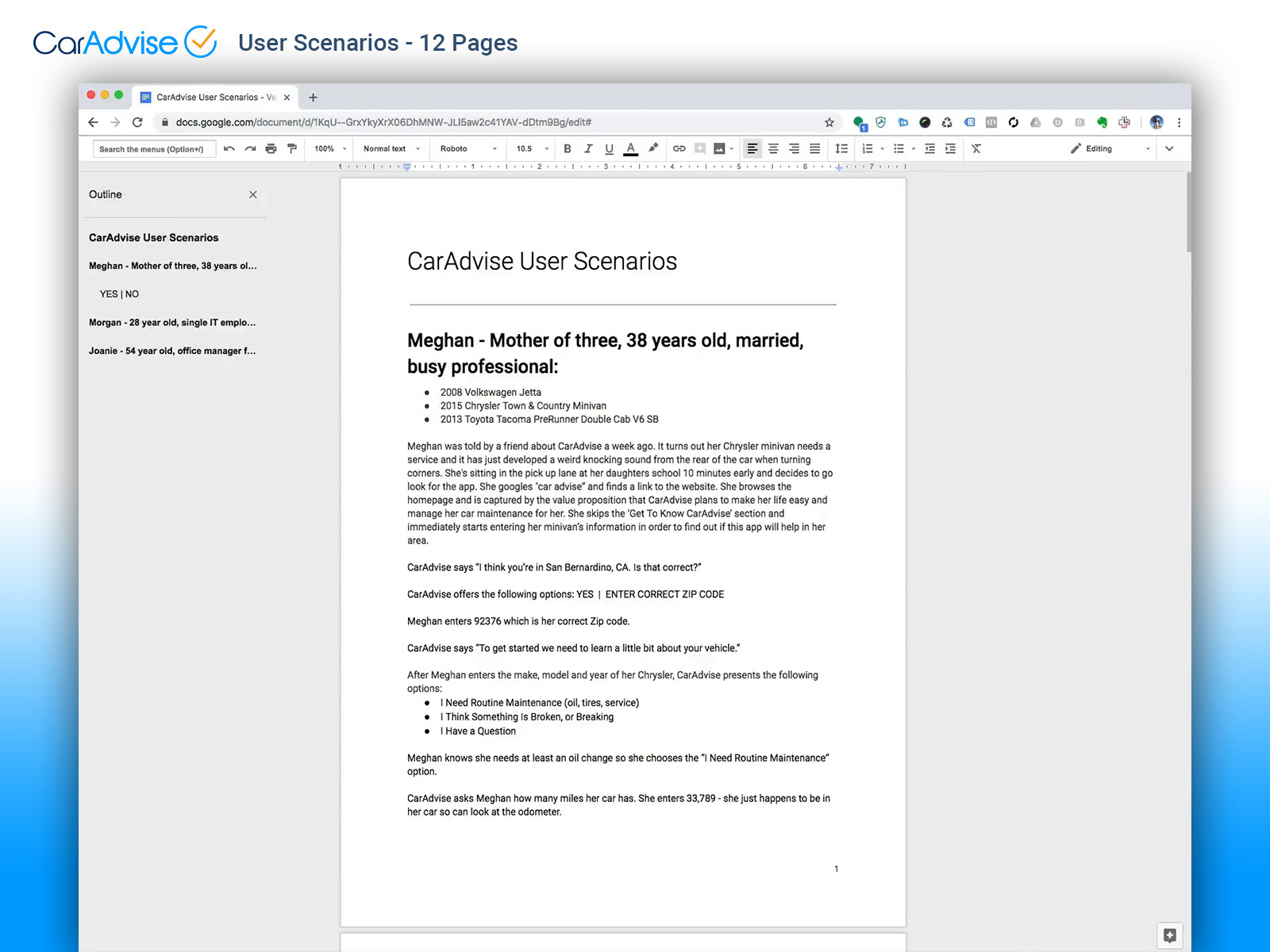Go back in the browser
1270x952 pixels.
[x=93, y=122]
